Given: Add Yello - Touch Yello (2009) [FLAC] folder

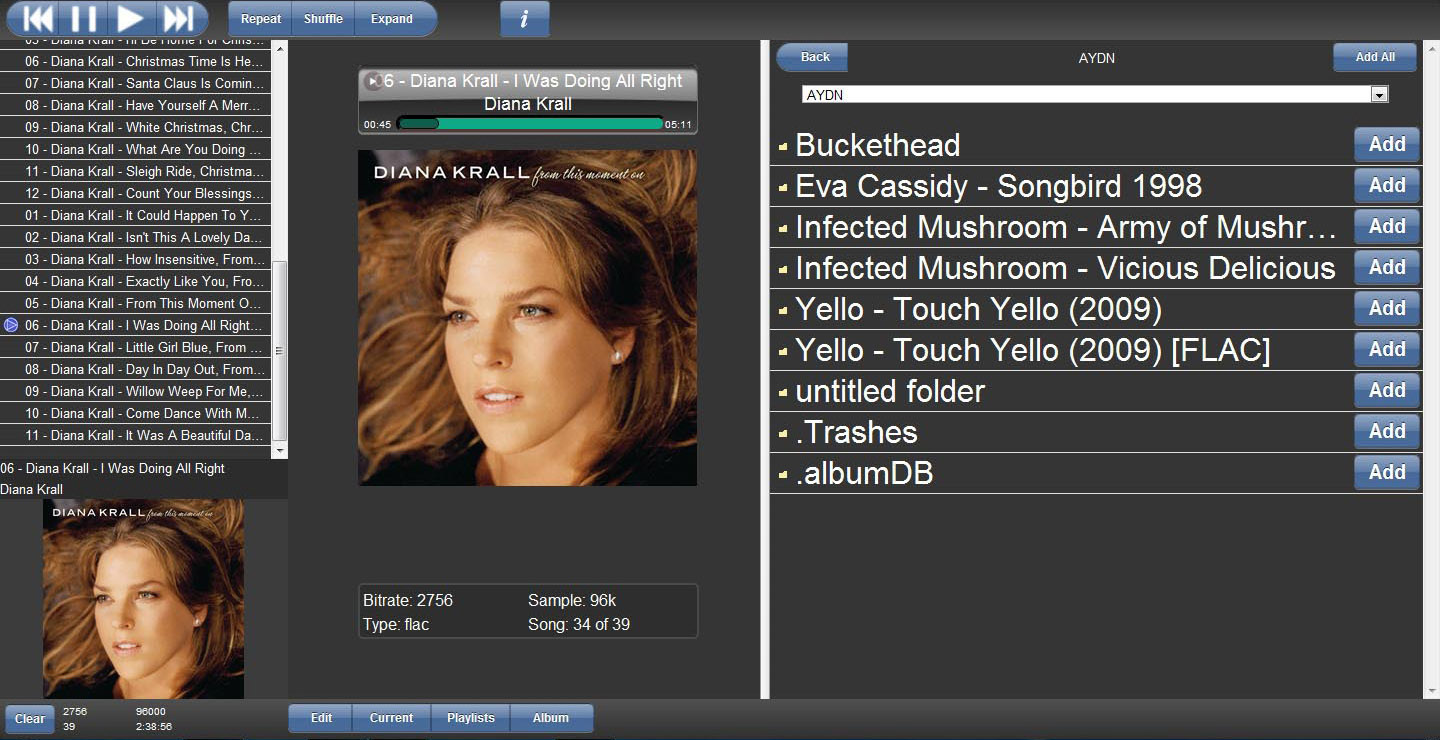Looking at the screenshot, I should point(1387,349).
